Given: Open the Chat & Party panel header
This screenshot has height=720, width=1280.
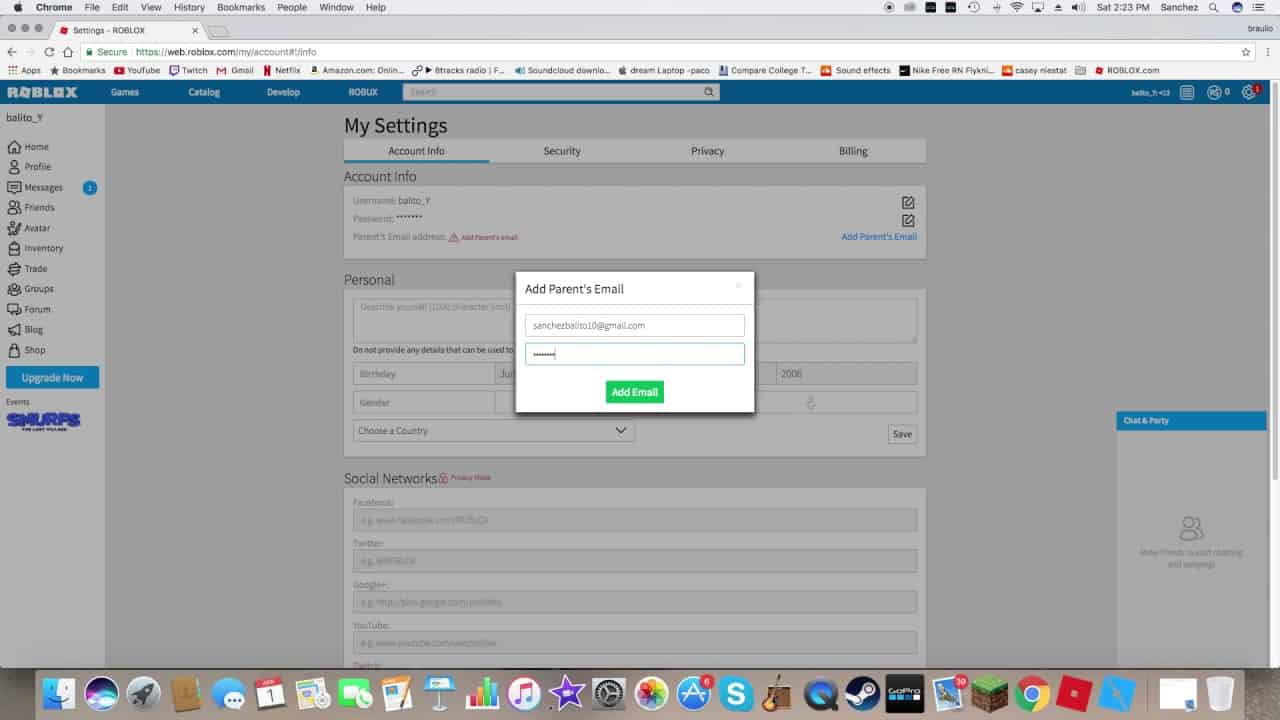Looking at the screenshot, I should pyautogui.click(x=1191, y=421).
